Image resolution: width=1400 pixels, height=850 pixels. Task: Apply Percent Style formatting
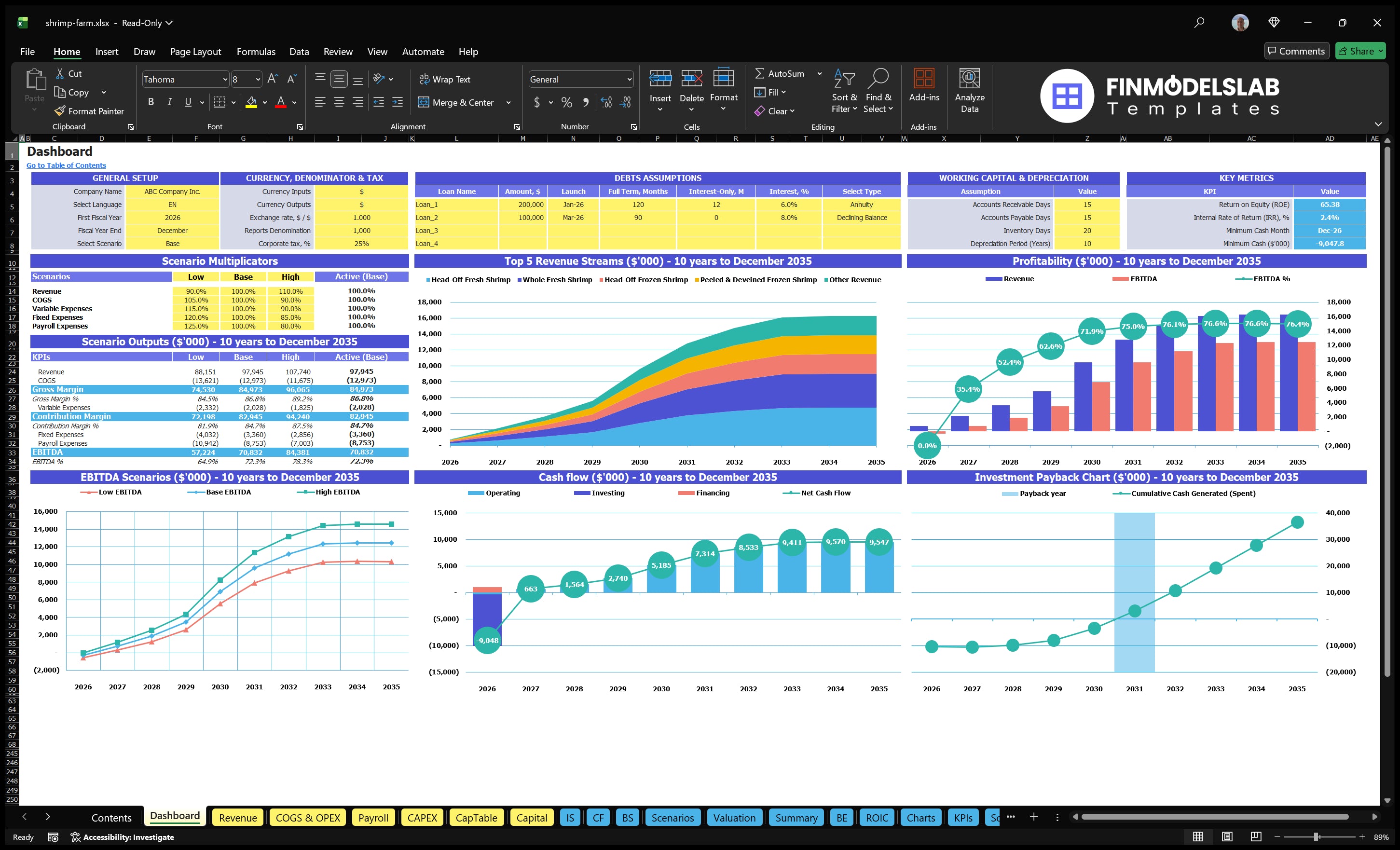pyautogui.click(x=566, y=102)
